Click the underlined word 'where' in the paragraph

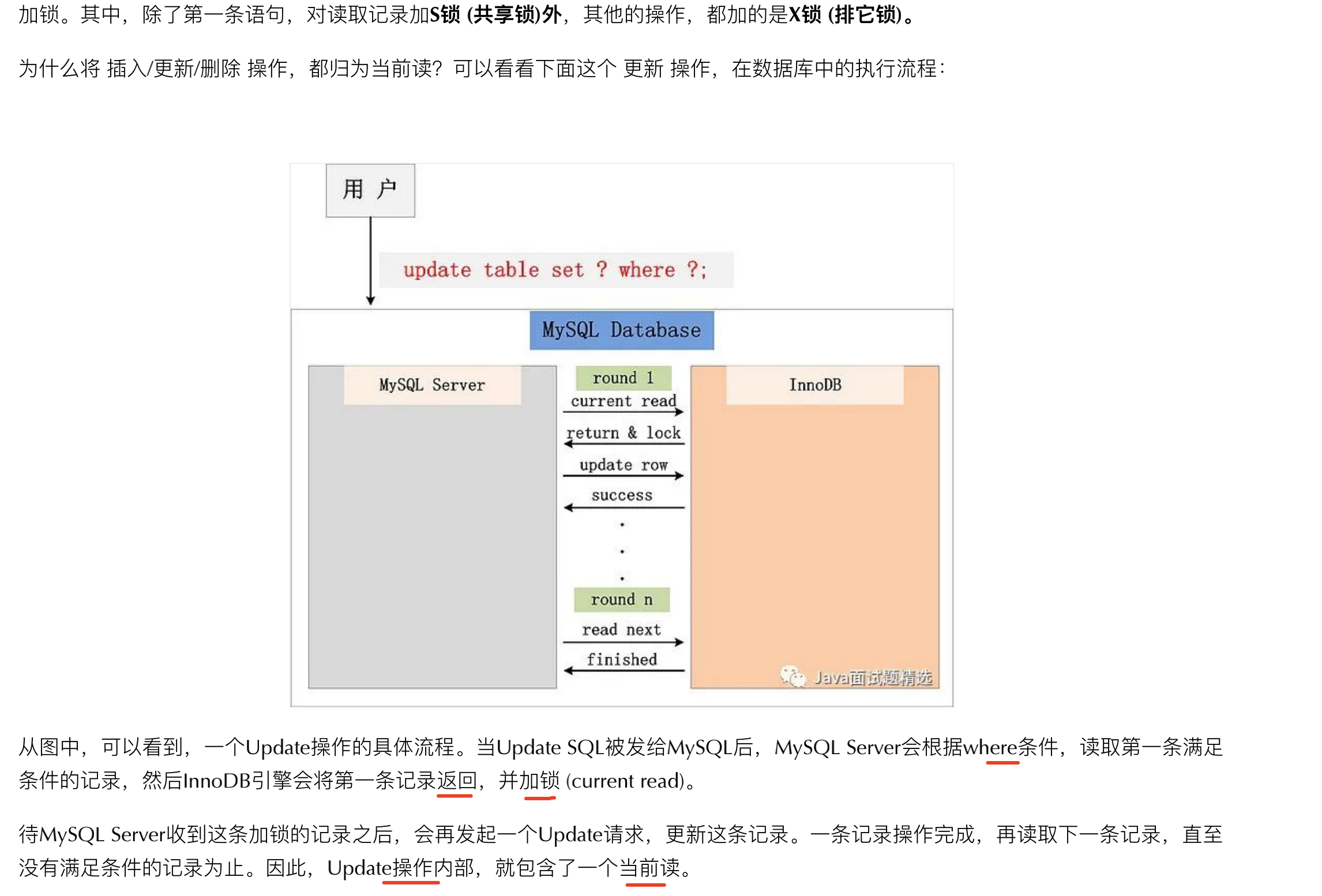coord(990,748)
